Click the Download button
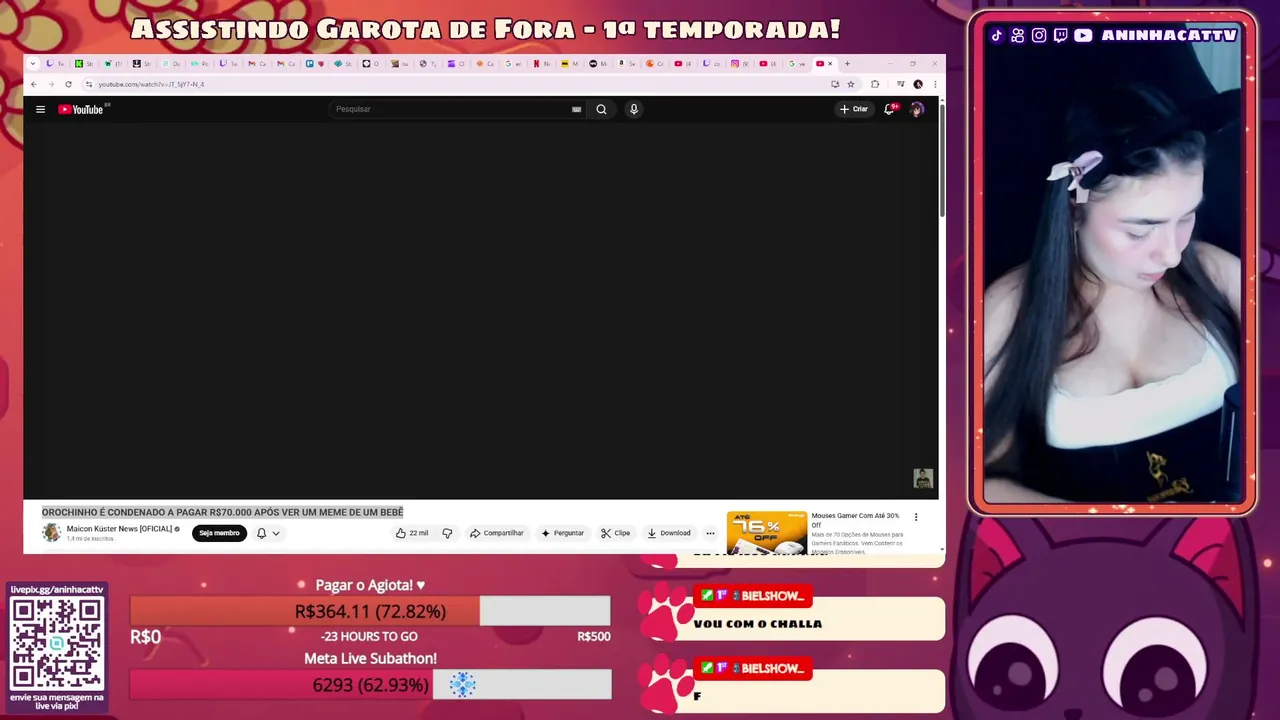 tap(669, 533)
